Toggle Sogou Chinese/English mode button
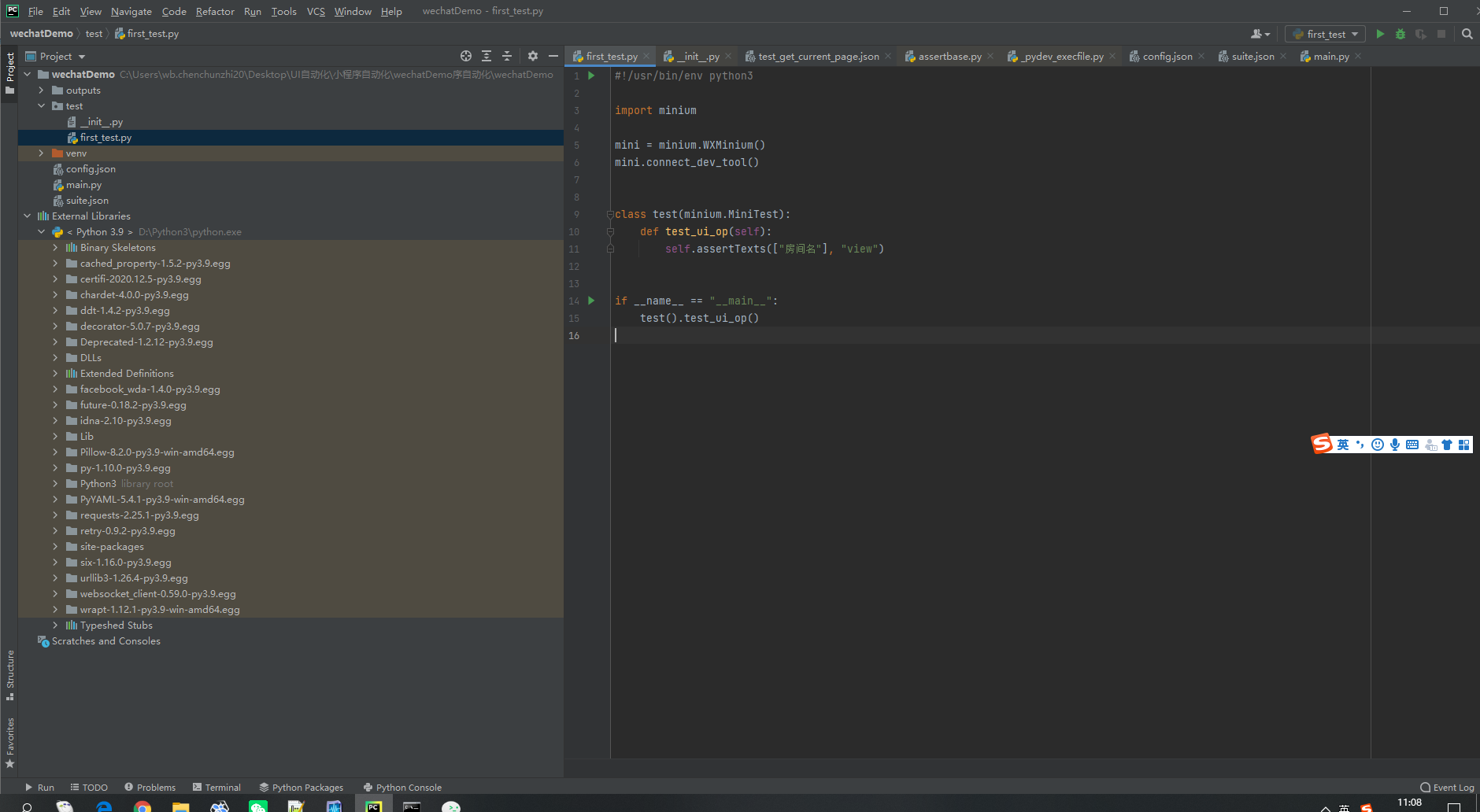 point(1343,445)
